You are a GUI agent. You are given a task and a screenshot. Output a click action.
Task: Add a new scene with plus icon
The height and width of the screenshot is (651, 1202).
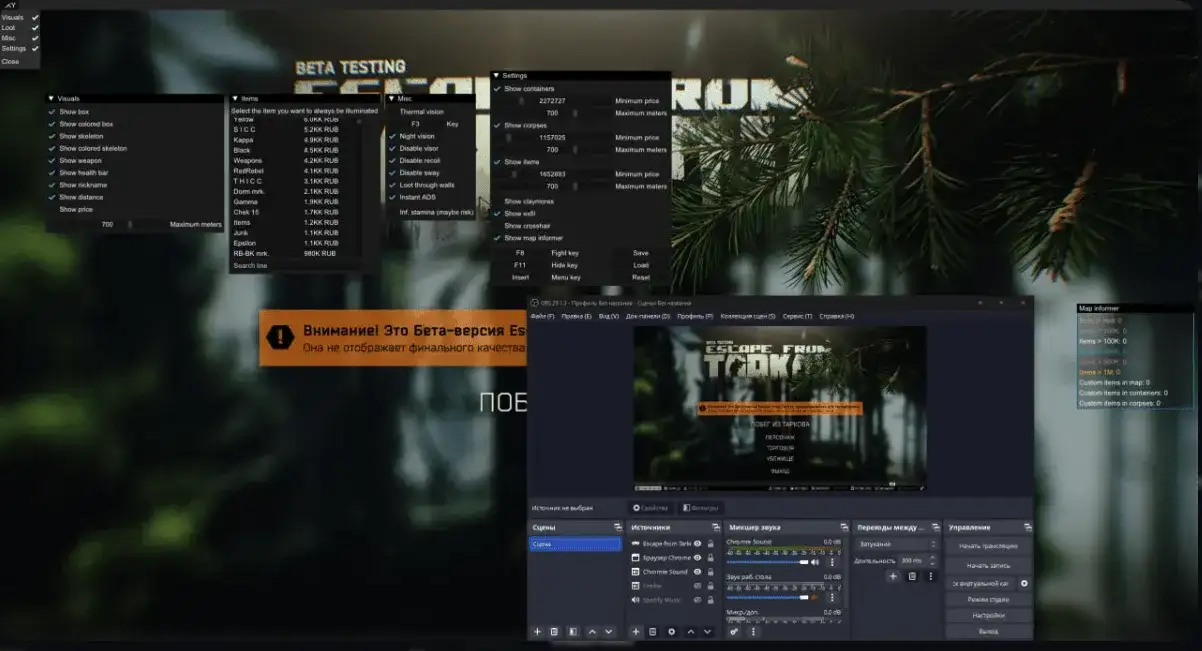pyautogui.click(x=537, y=632)
